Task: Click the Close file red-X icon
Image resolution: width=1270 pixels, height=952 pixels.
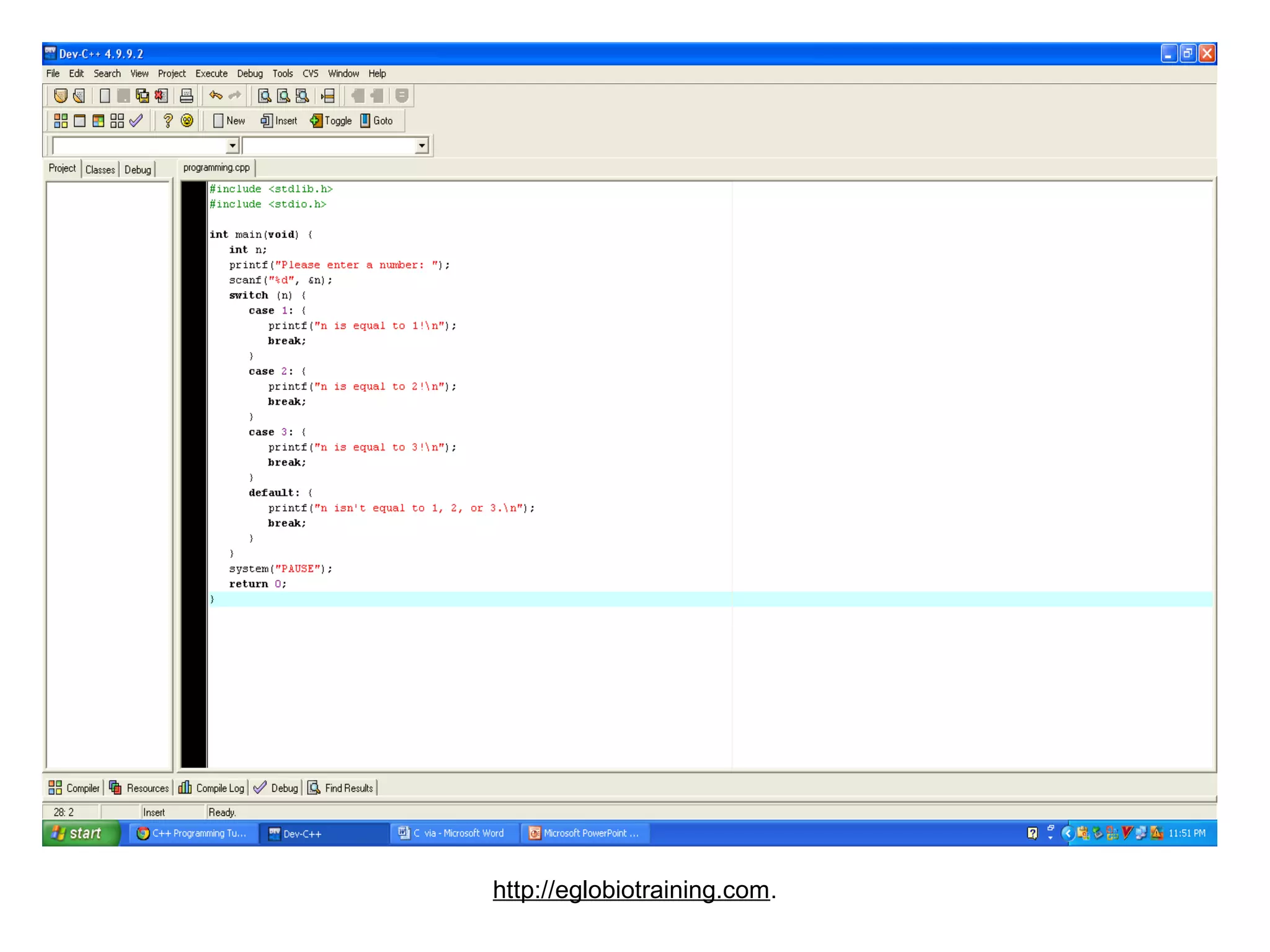Action: [161, 95]
